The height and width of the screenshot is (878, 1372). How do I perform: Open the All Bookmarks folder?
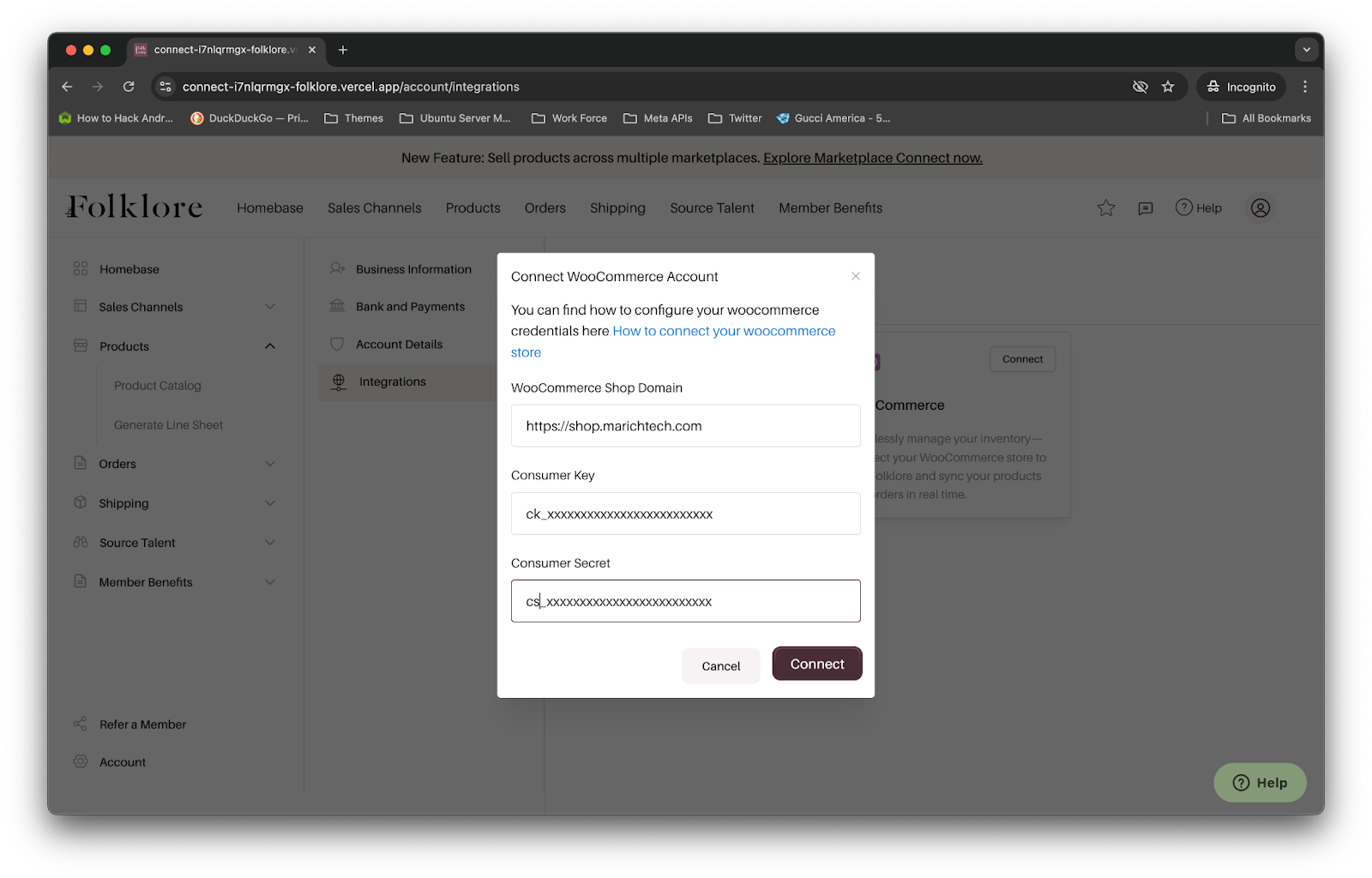click(1267, 118)
